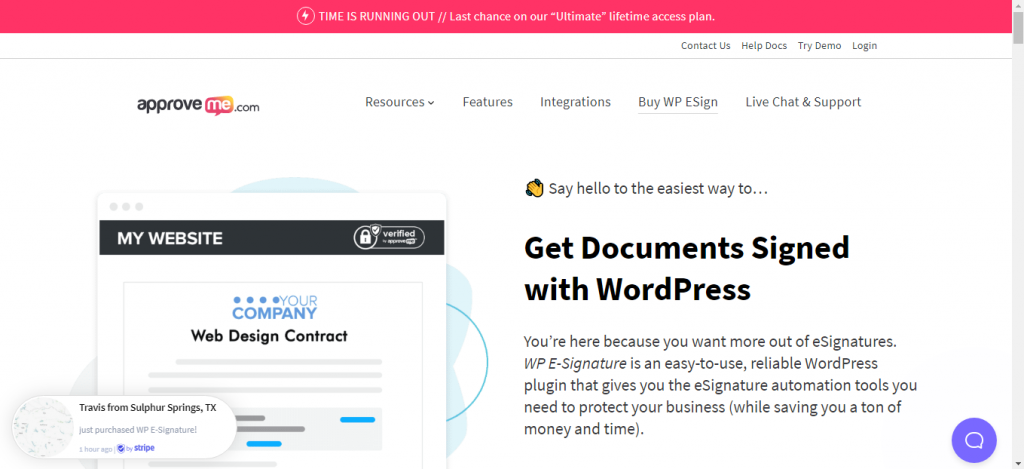This screenshot has width=1024, height=469.
Task: Click the scrollbar up arrow
Action: click(x=1017, y=5)
